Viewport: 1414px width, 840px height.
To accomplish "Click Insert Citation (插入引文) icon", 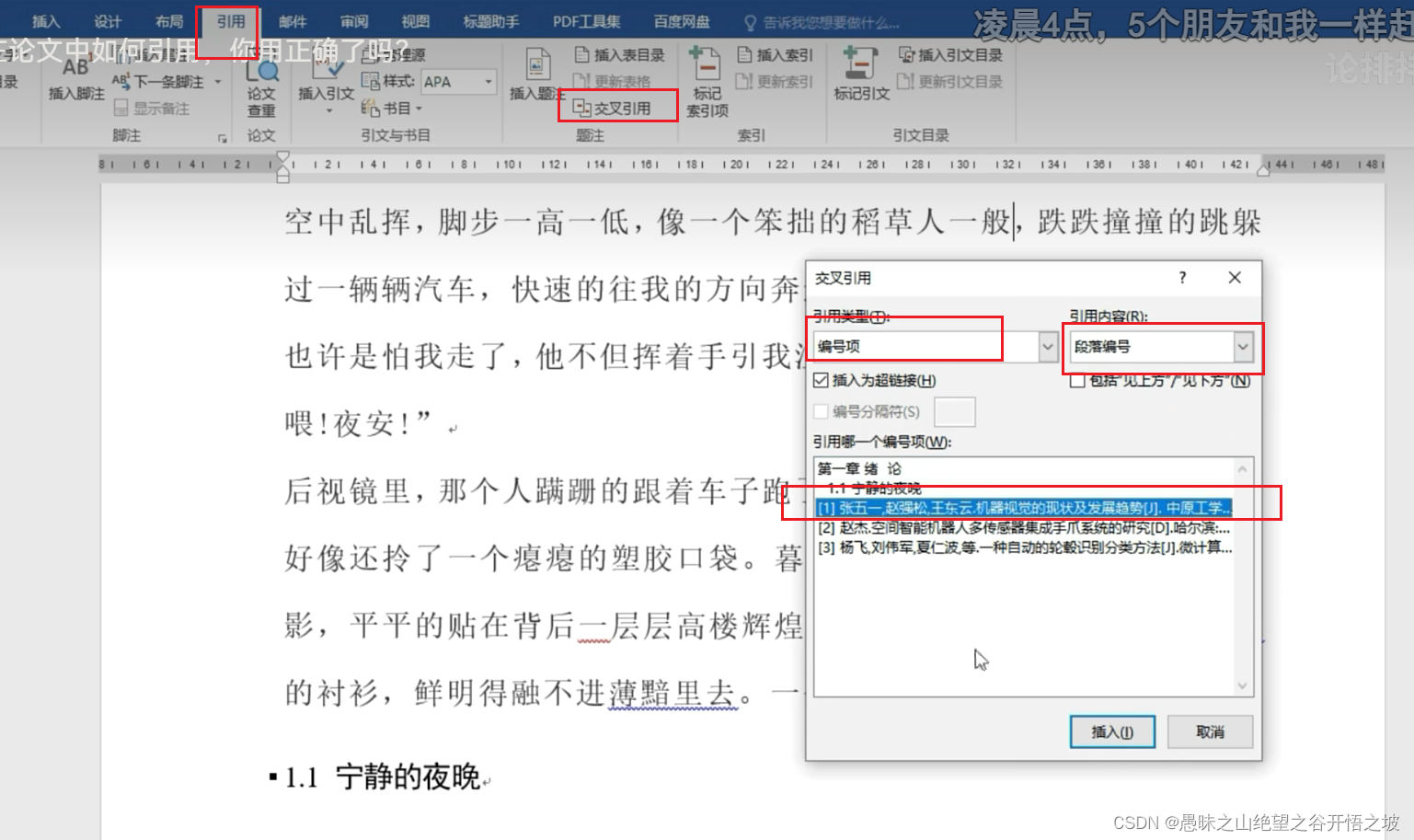I will (326, 78).
